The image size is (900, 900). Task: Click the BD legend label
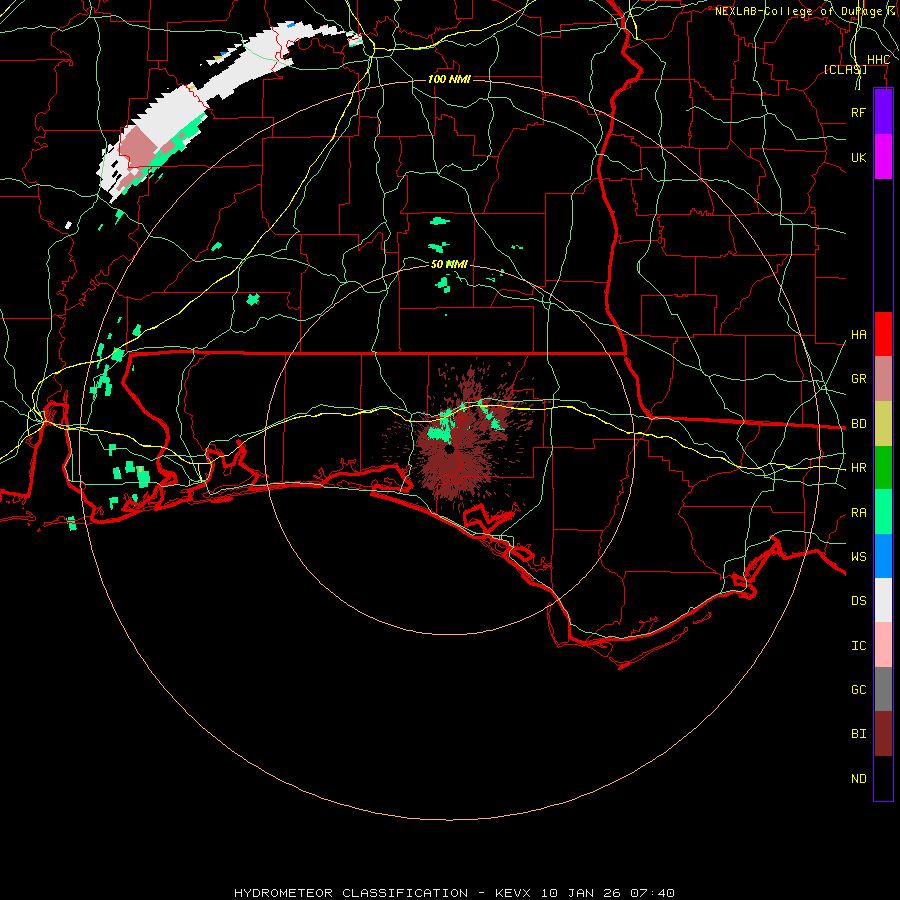[858, 424]
